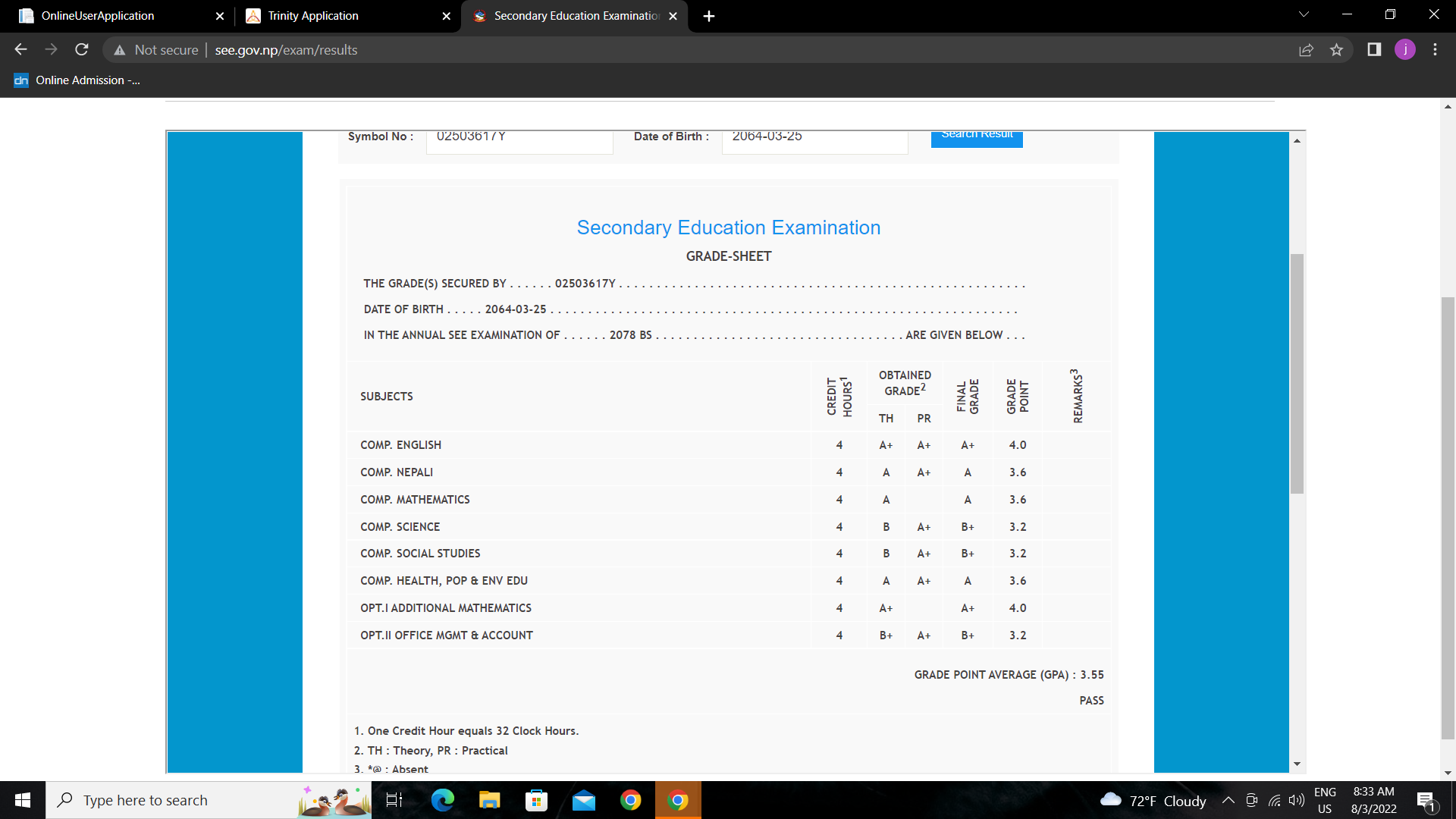Open File Explorer from taskbar
The height and width of the screenshot is (819, 1456).
(489, 800)
